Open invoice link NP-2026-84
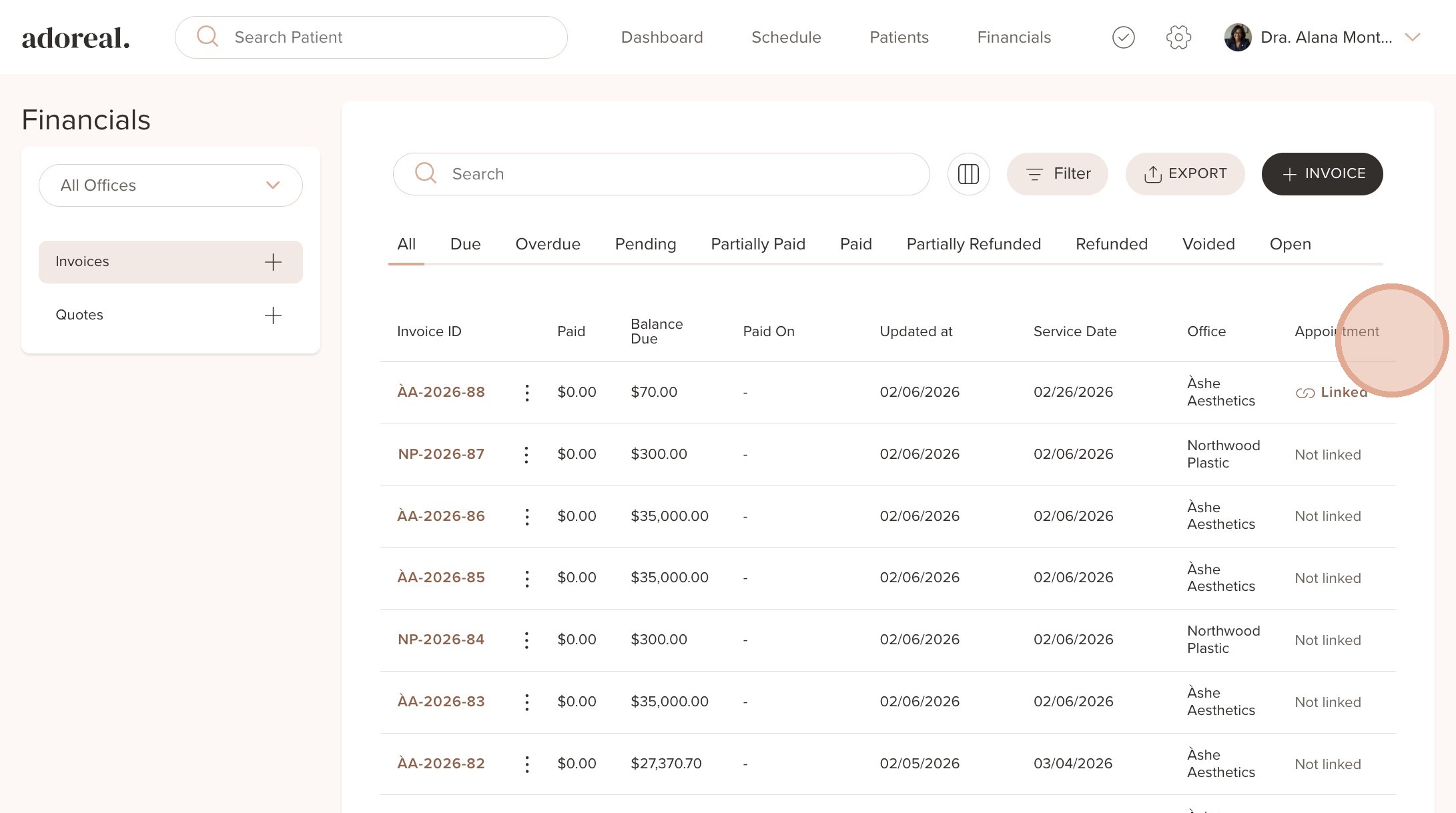 441,640
